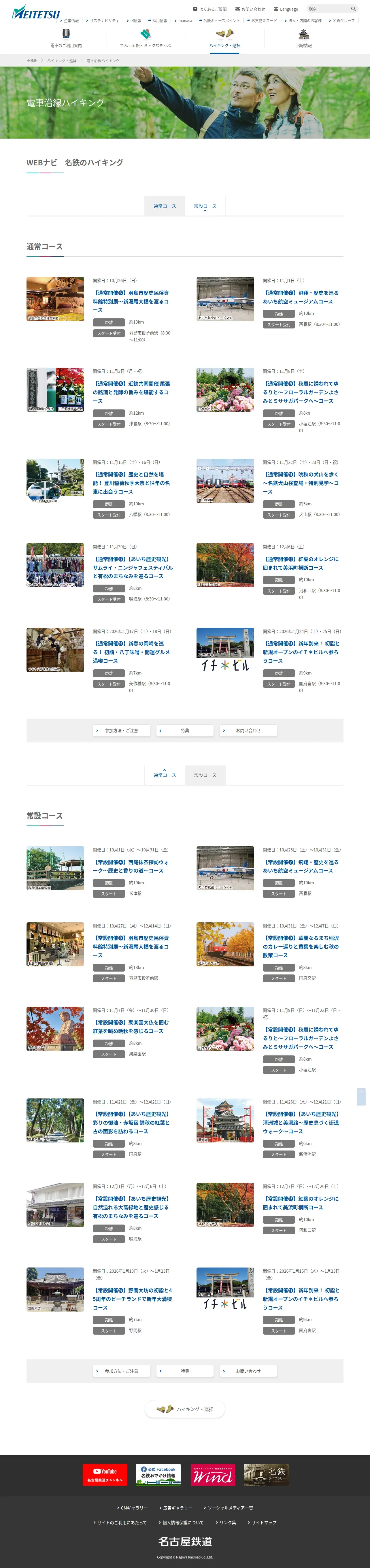This screenshot has height=1568, width=370.
Task: Click 特典 below the 常設コース list
Action: (184, 1371)
